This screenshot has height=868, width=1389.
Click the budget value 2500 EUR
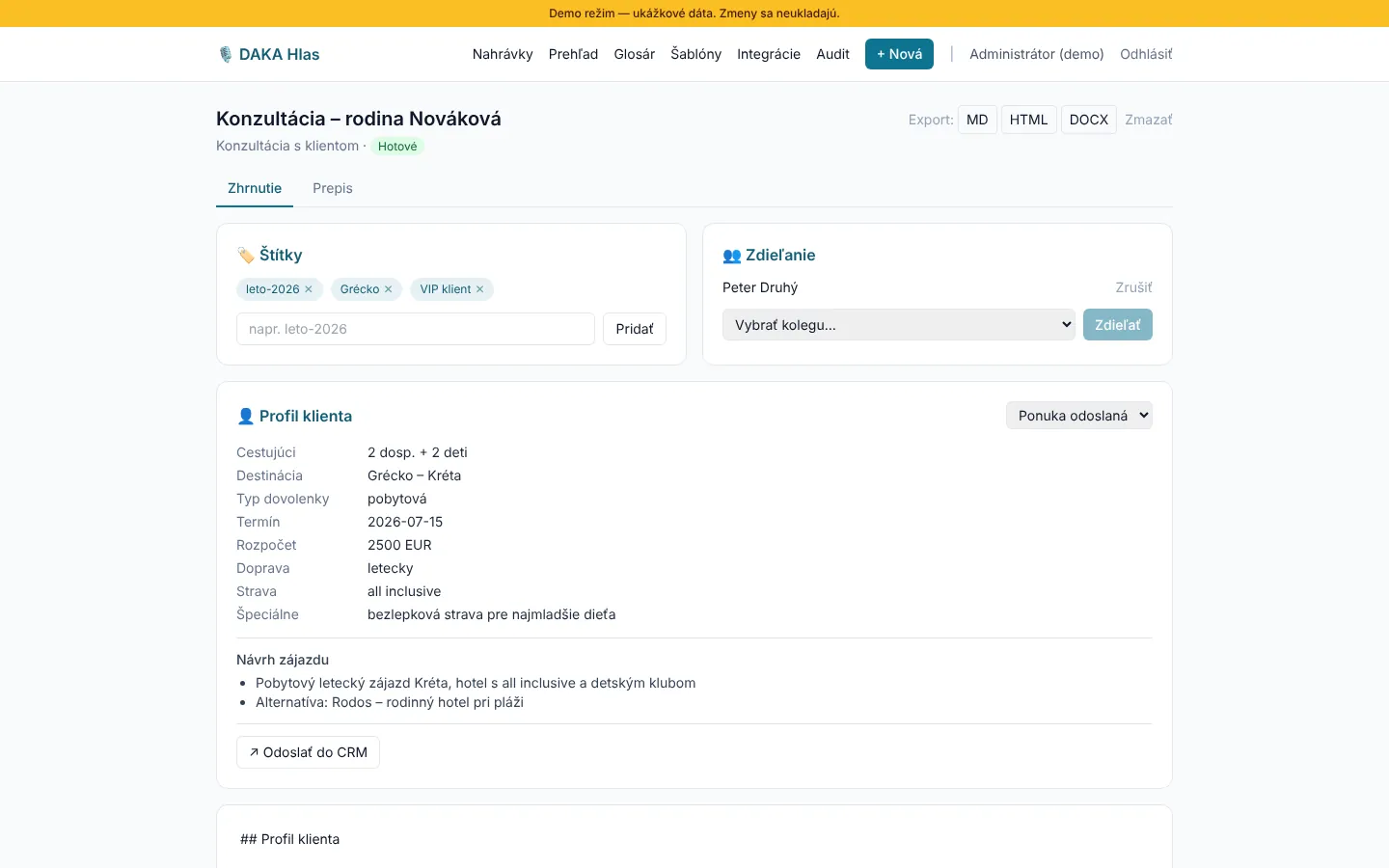(399, 545)
